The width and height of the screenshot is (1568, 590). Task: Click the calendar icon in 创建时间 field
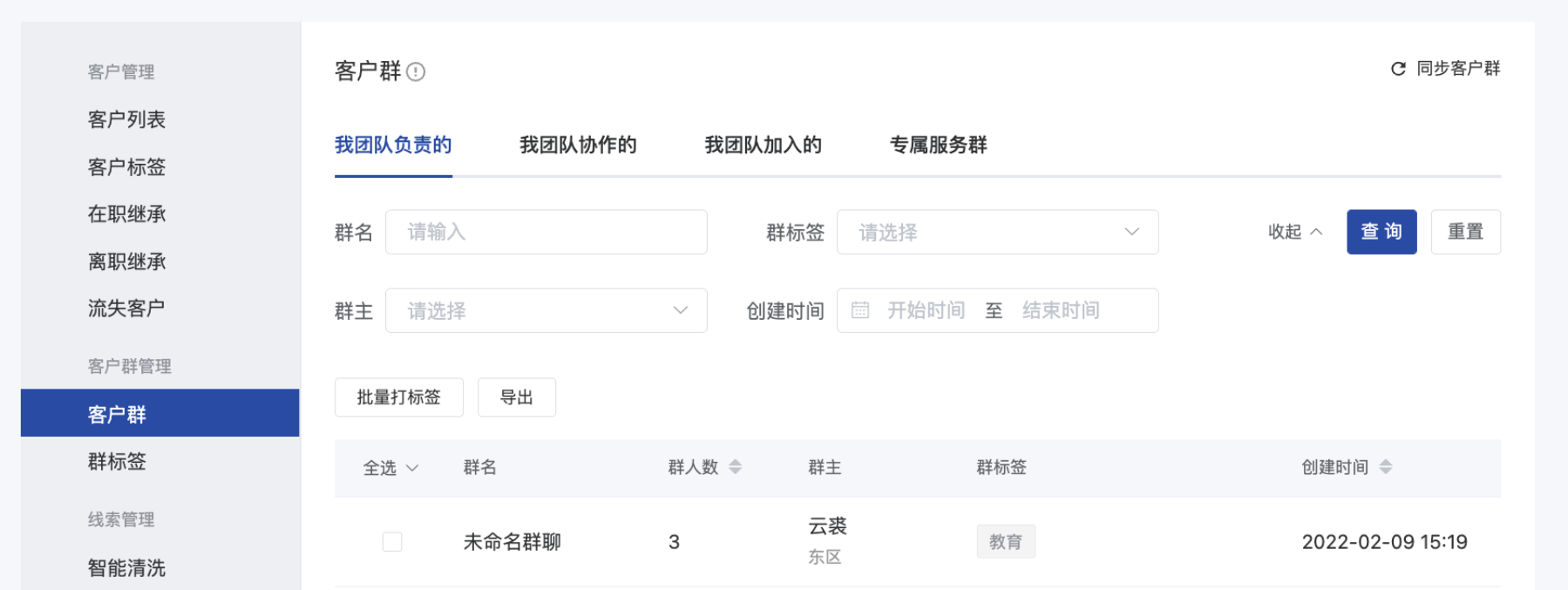[x=860, y=310]
